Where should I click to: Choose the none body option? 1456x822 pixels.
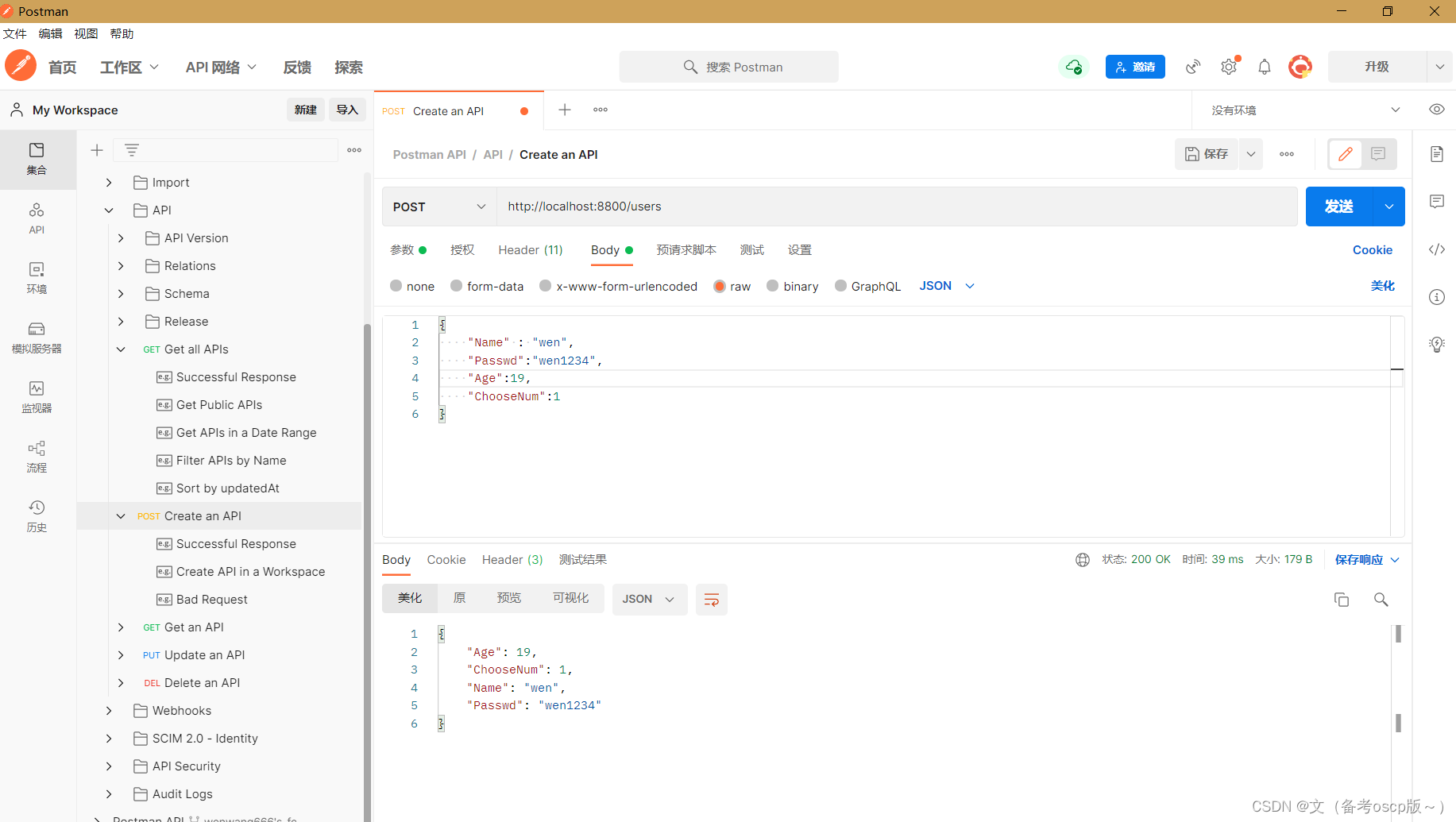(411, 286)
